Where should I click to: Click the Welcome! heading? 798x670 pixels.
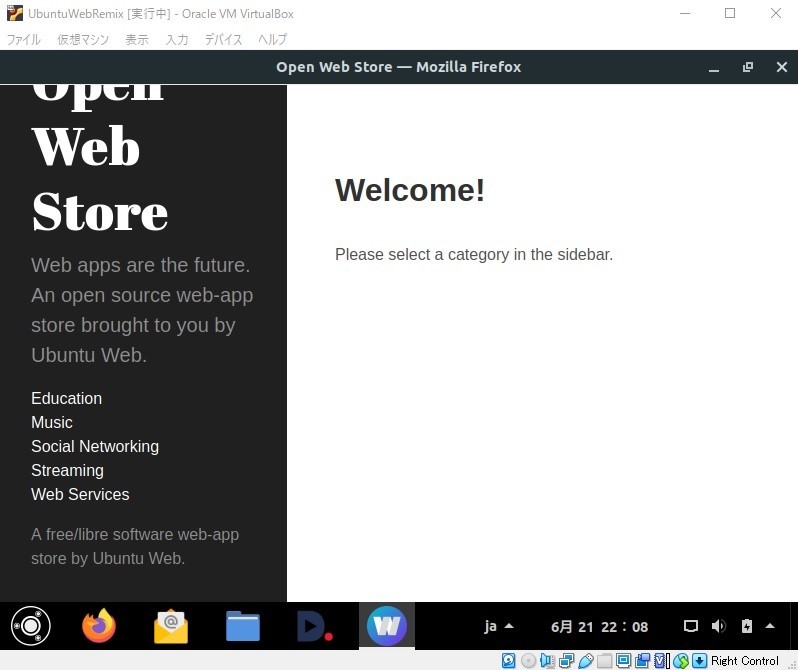click(x=410, y=190)
